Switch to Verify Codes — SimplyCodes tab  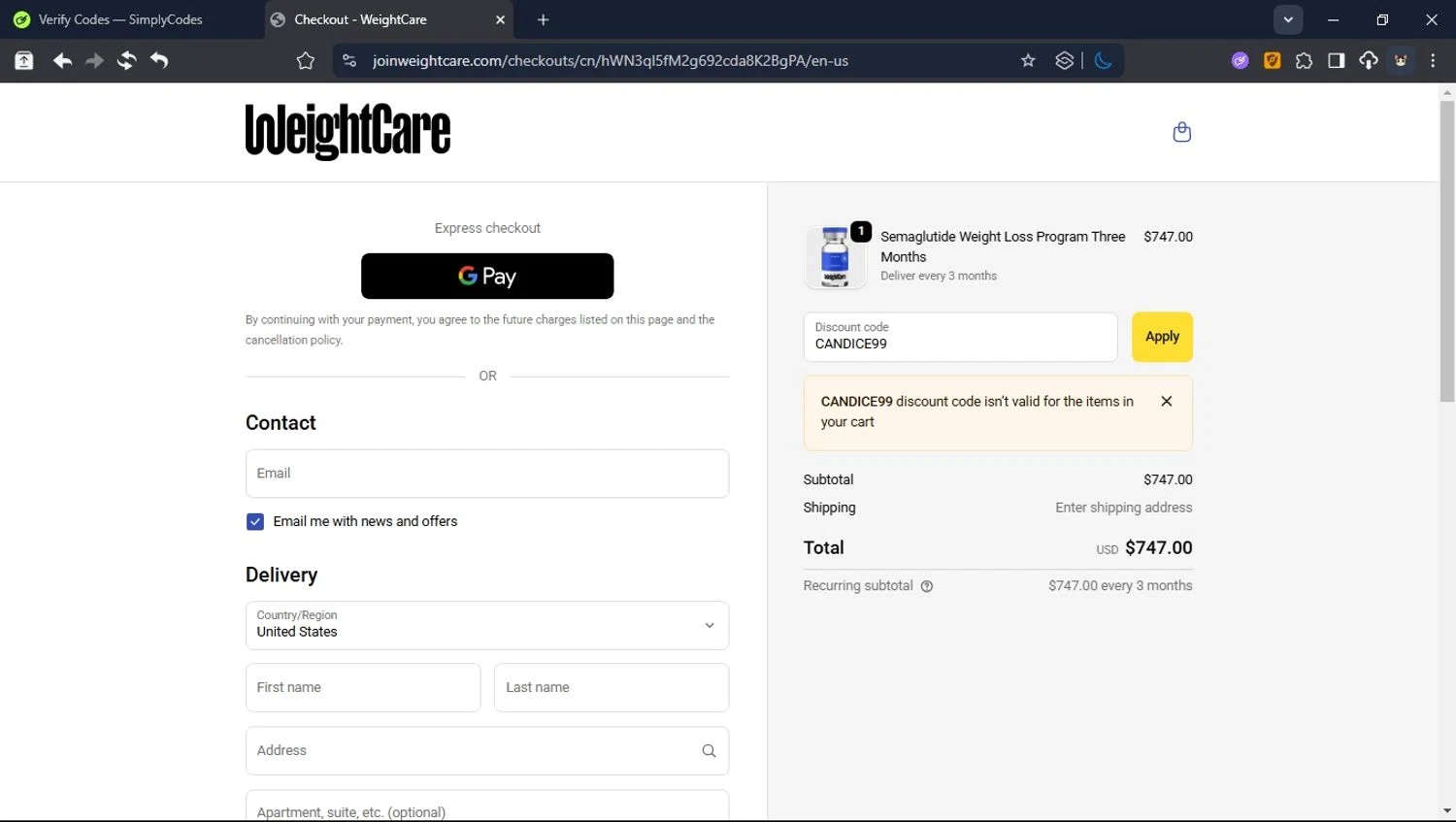click(132, 19)
